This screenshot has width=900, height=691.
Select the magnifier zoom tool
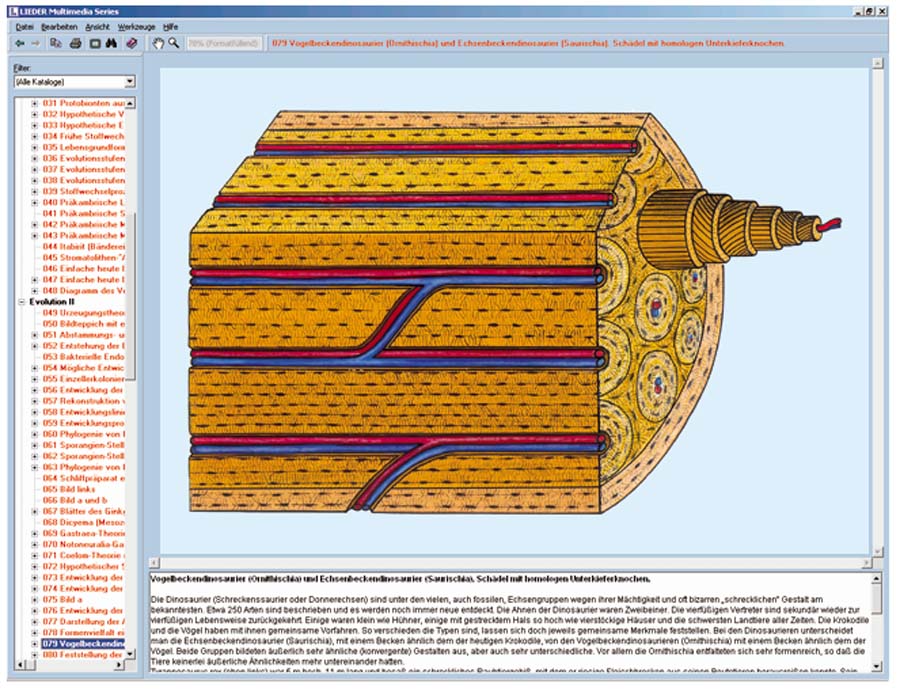coord(174,44)
